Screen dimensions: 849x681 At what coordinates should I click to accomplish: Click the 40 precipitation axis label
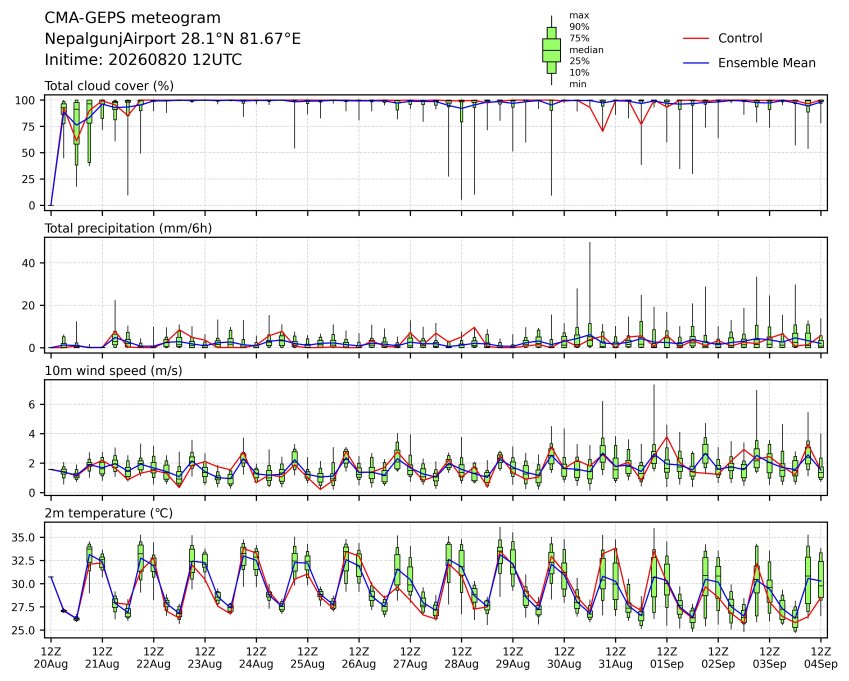29,263
